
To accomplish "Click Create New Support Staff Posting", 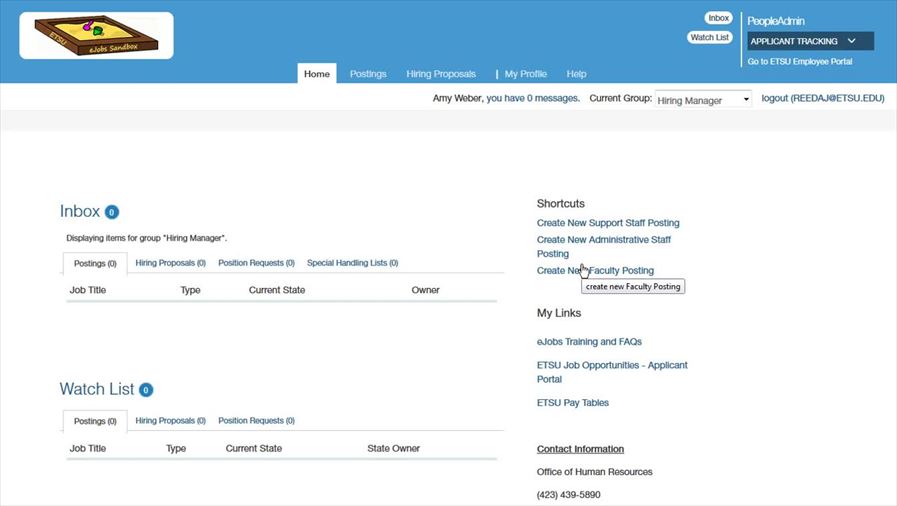I will pos(607,223).
